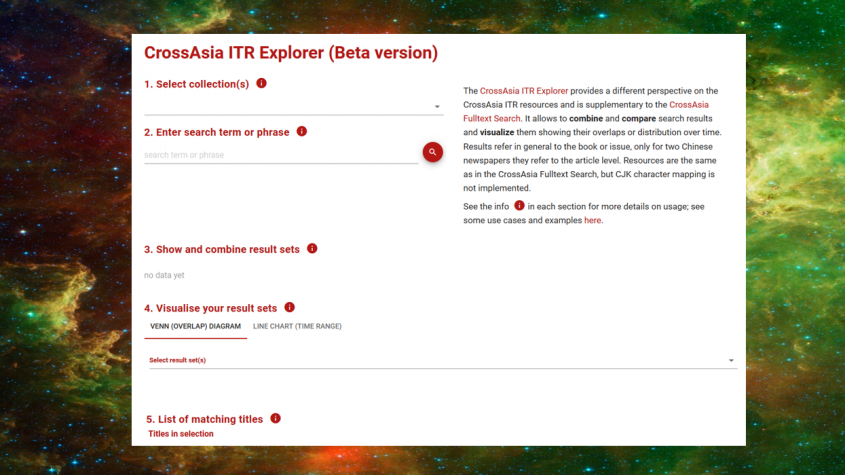Click info icon beside List of matching titles
The height and width of the screenshot is (475, 845).
(x=276, y=418)
